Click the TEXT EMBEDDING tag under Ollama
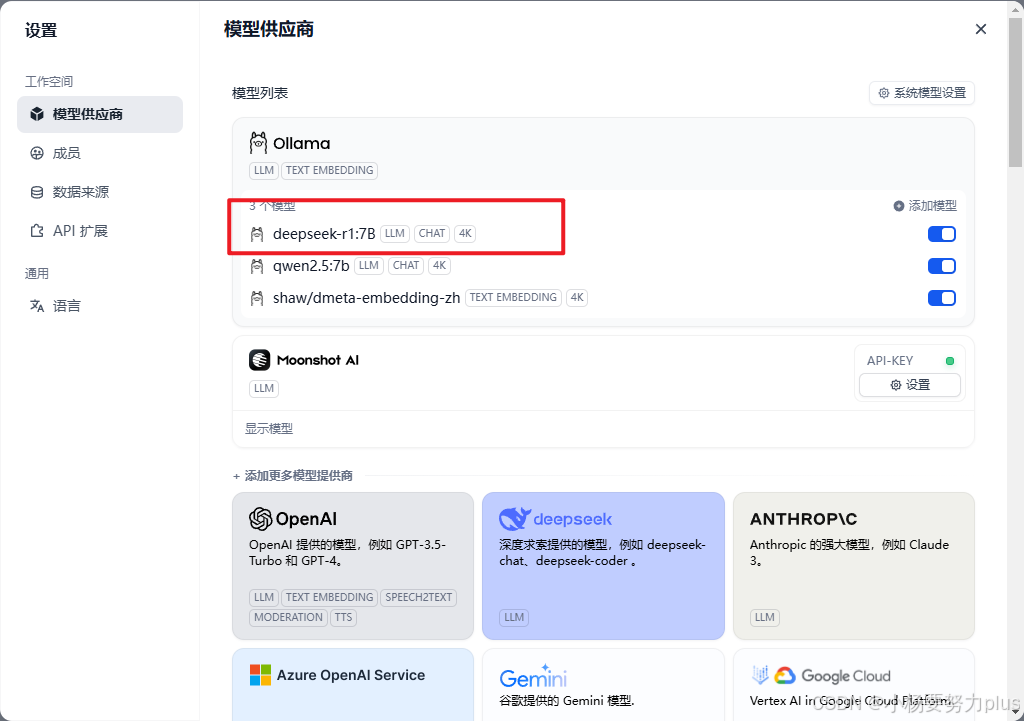1024x721 pixels. coord(329,170)
